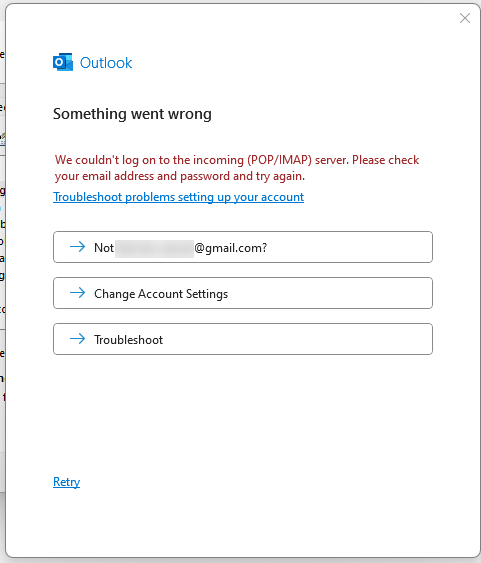The image size is (481, 563).
Task: Click the red POP/IMAP server error message
Action: (237, 168)
